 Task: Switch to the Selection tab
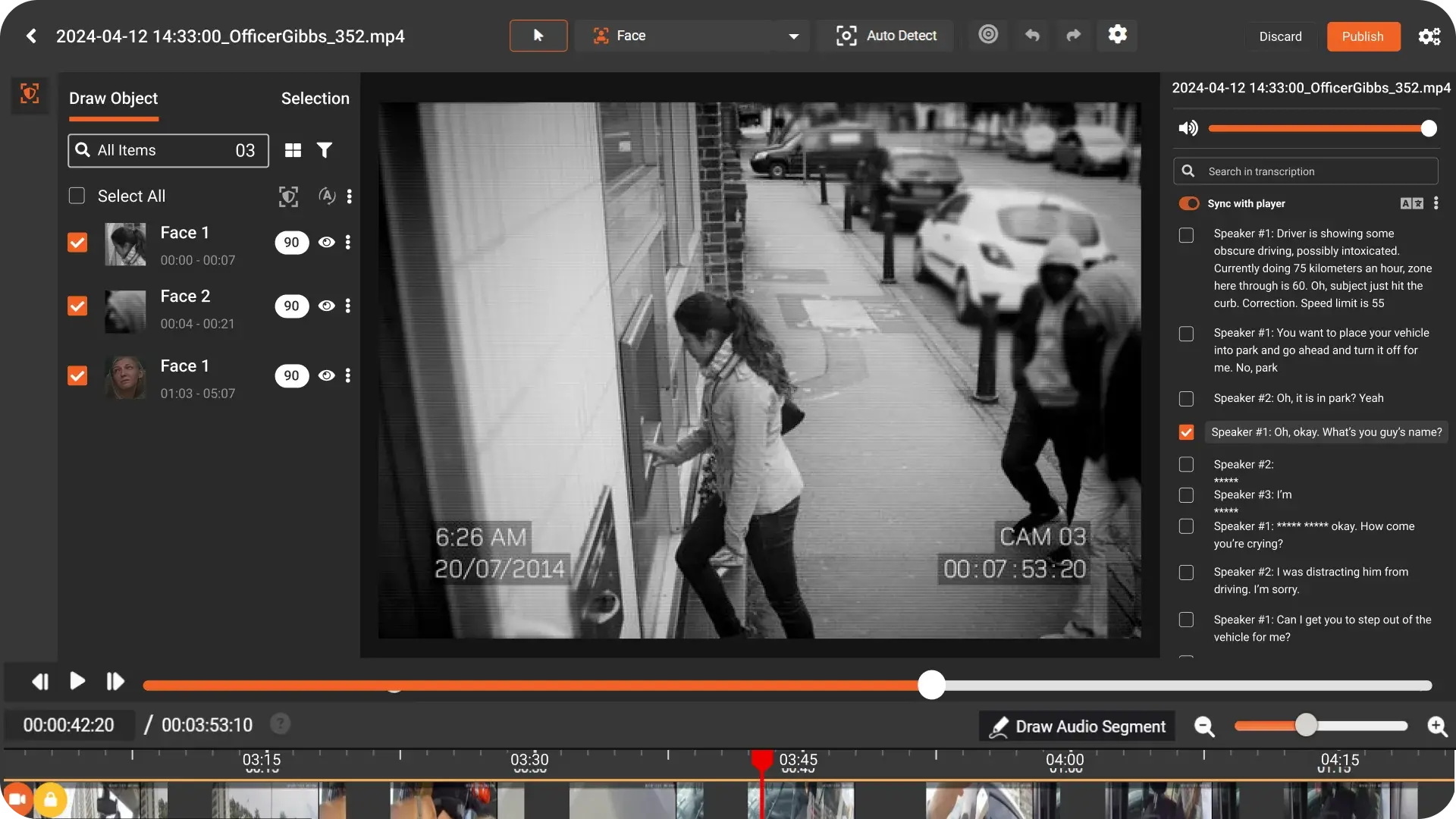[x=315, y=98]
